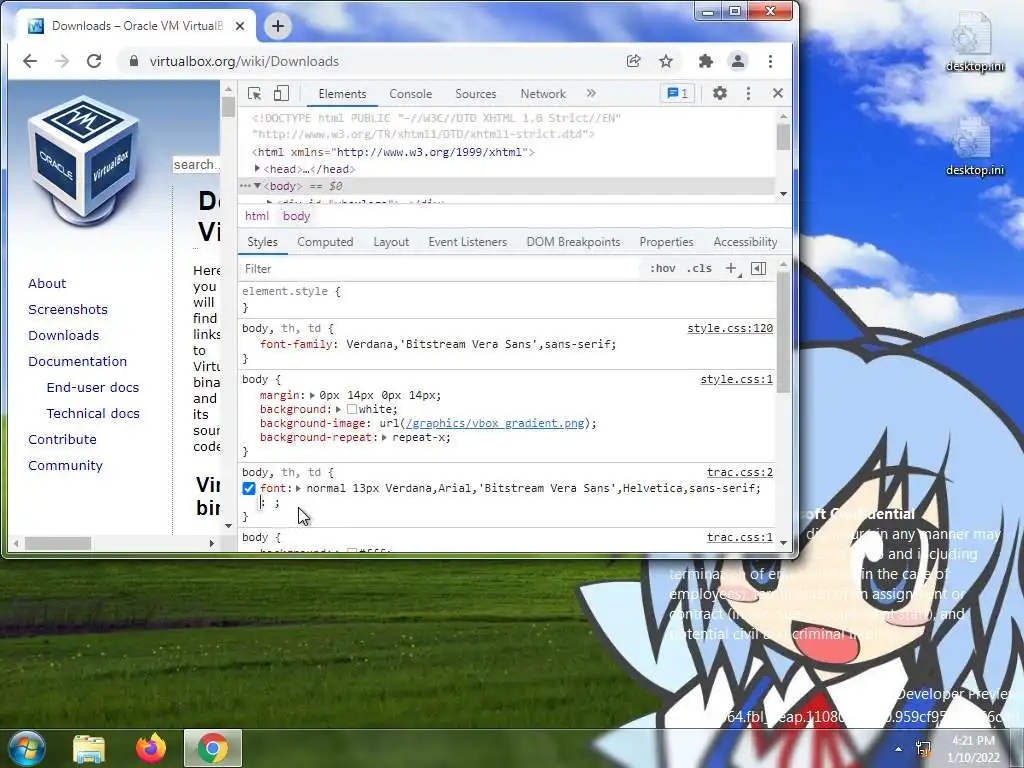
Task: Click Chrome taskbar icon
Action: [x=213, y=748]
